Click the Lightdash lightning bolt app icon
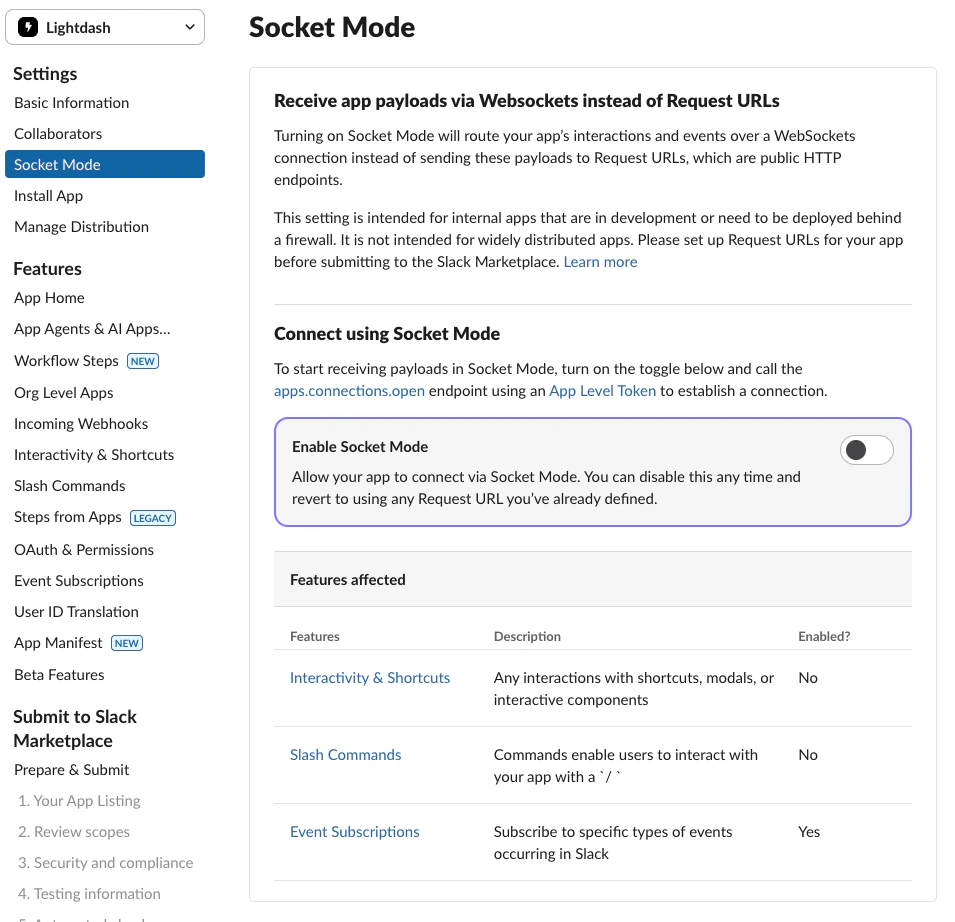The image size is (955, 922). tap(27, 27)
